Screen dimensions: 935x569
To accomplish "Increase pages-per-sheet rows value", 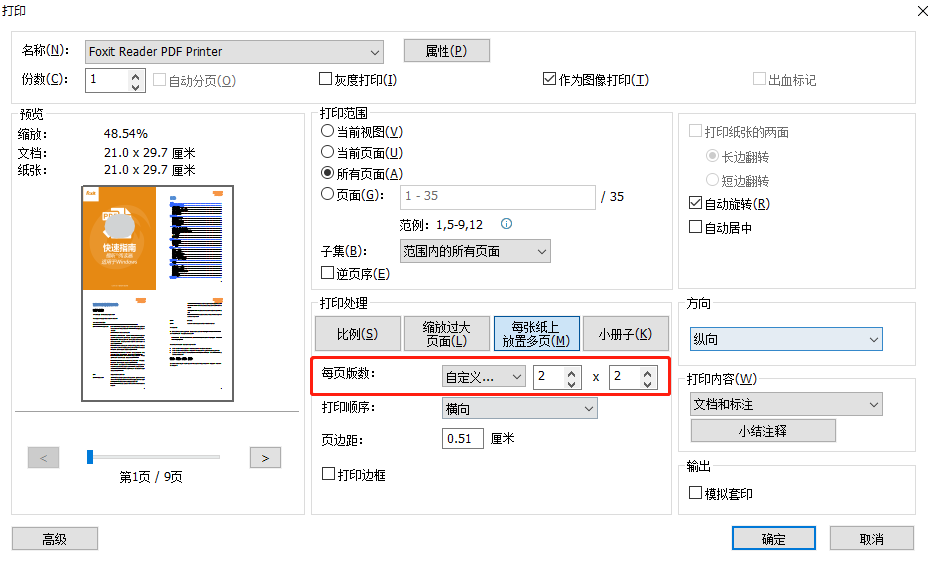I will (x=648, y=373).
